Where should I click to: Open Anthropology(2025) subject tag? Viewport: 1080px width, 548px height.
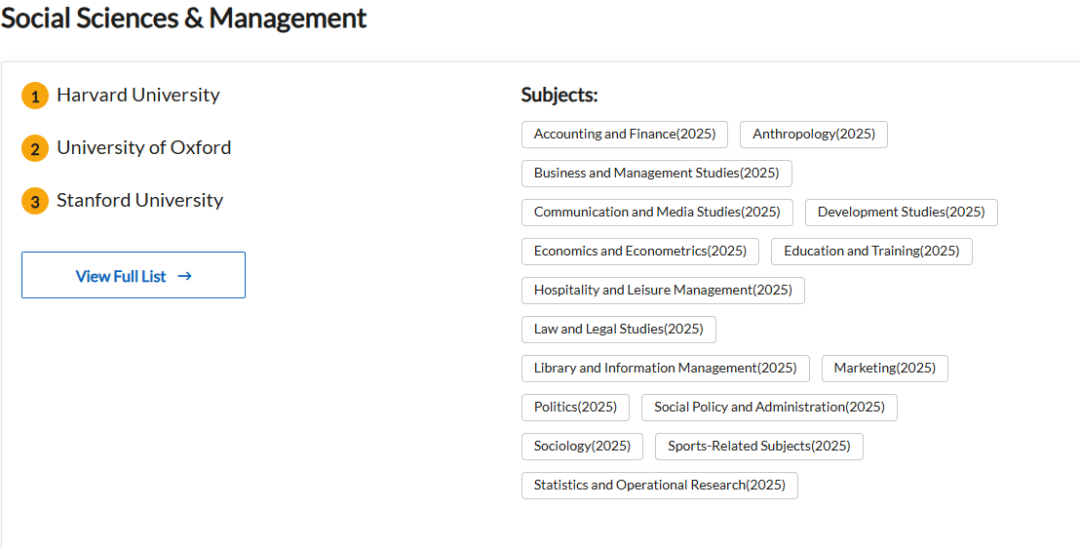click(x=813, y=134)
